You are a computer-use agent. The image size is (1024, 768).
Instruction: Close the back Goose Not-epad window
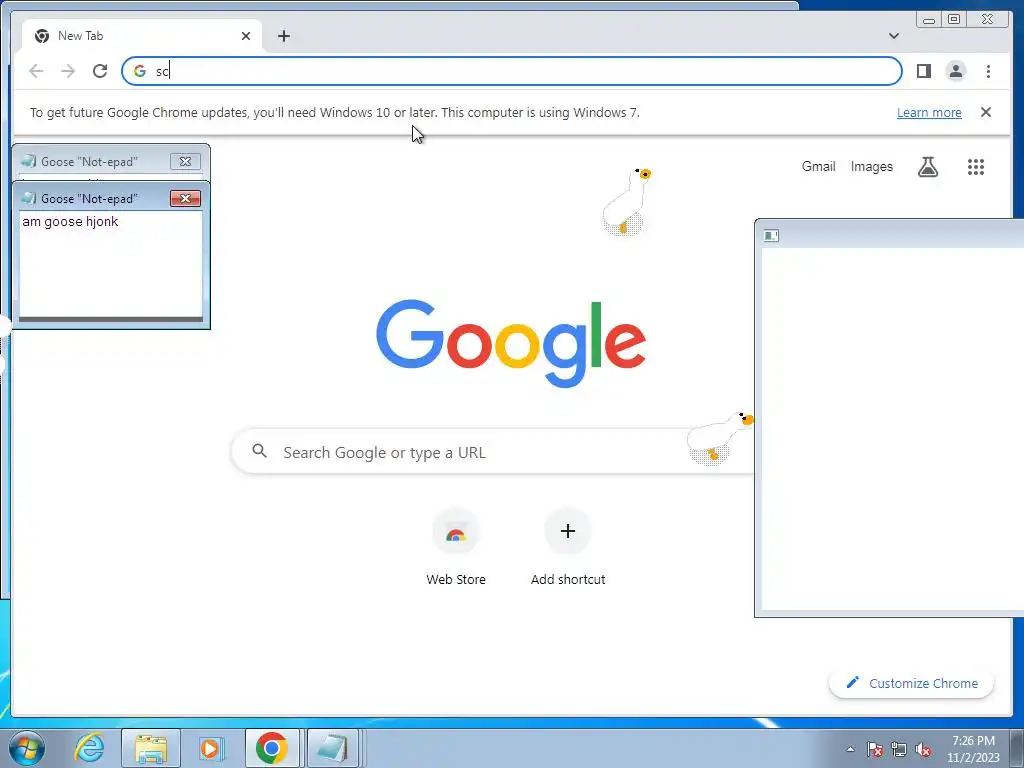point(185,161)
